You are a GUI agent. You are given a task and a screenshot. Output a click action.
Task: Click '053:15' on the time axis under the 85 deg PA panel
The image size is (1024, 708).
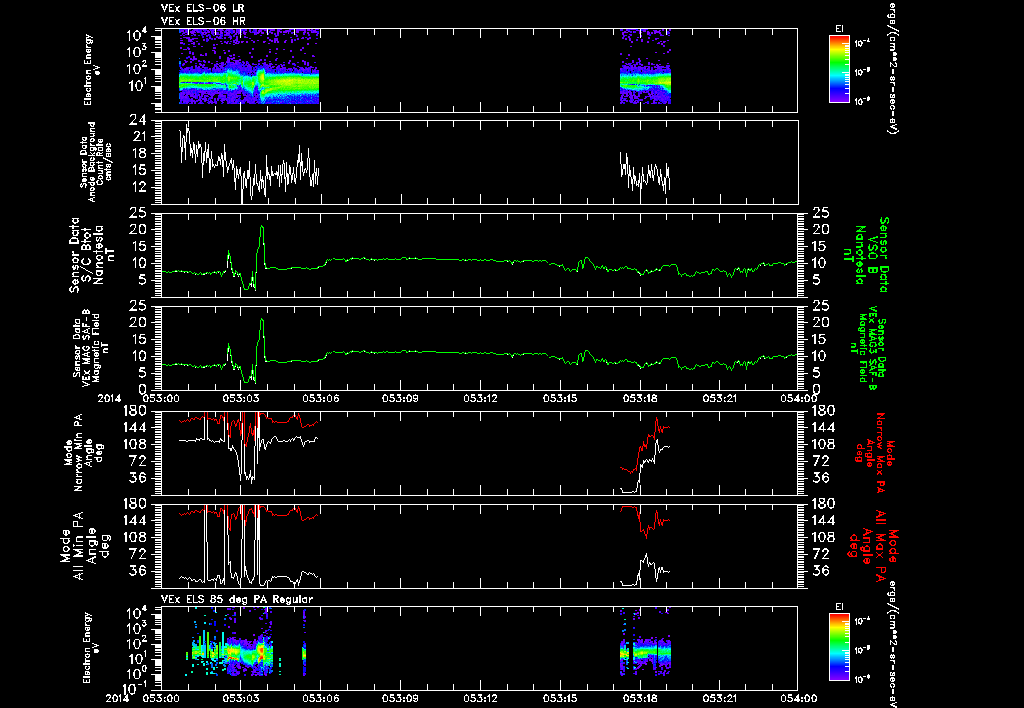pos(561,698)
